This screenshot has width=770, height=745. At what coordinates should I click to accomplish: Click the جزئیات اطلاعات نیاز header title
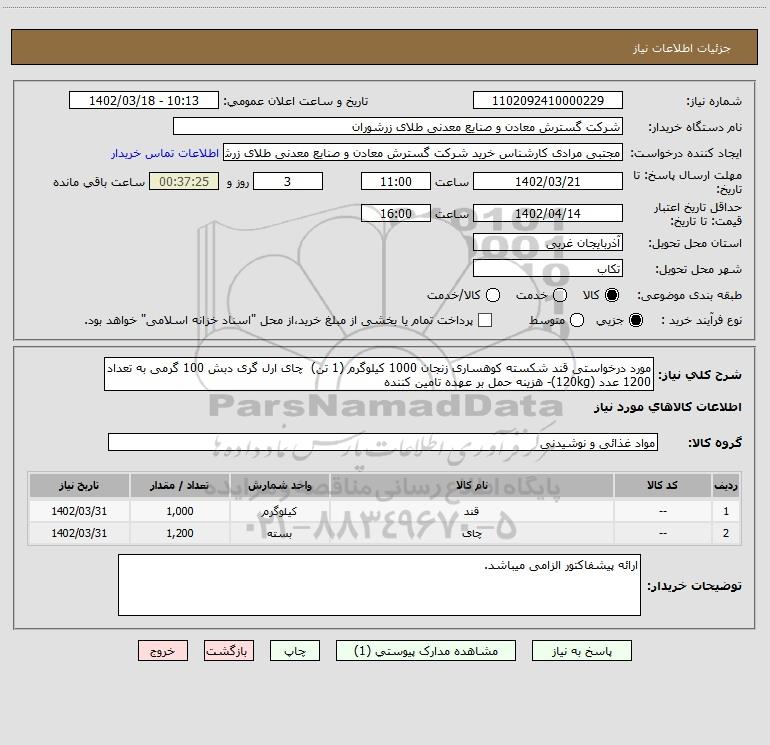tap(682, 48)
